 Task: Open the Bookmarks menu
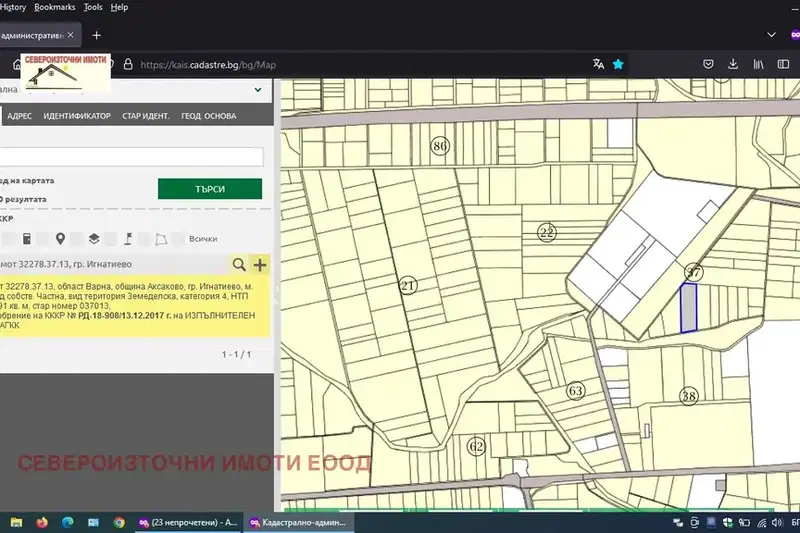pyautogui.click(x=55, y=7)
